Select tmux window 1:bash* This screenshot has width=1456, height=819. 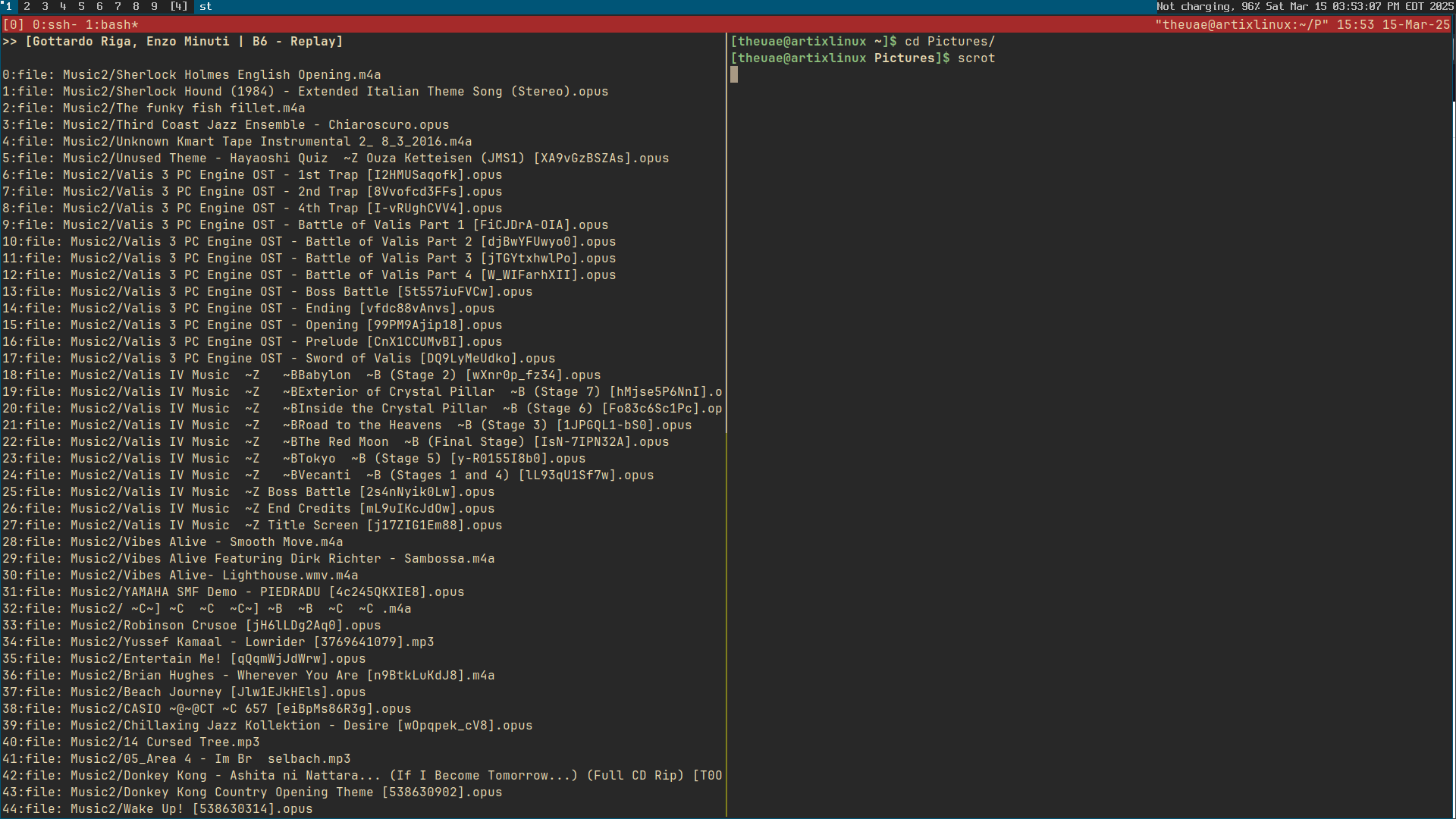[112, 25]
